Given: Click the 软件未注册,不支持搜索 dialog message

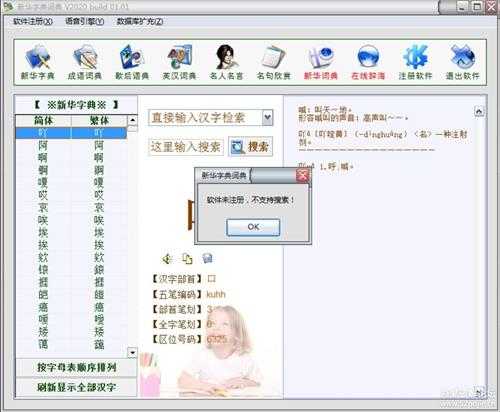Looking at the screenshot, I should pos(250,200).
